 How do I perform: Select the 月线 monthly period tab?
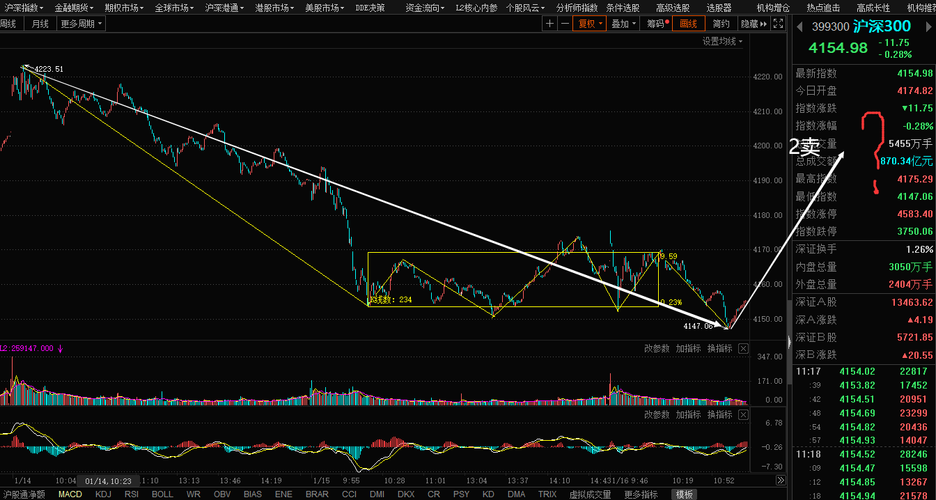click(41, 24)
